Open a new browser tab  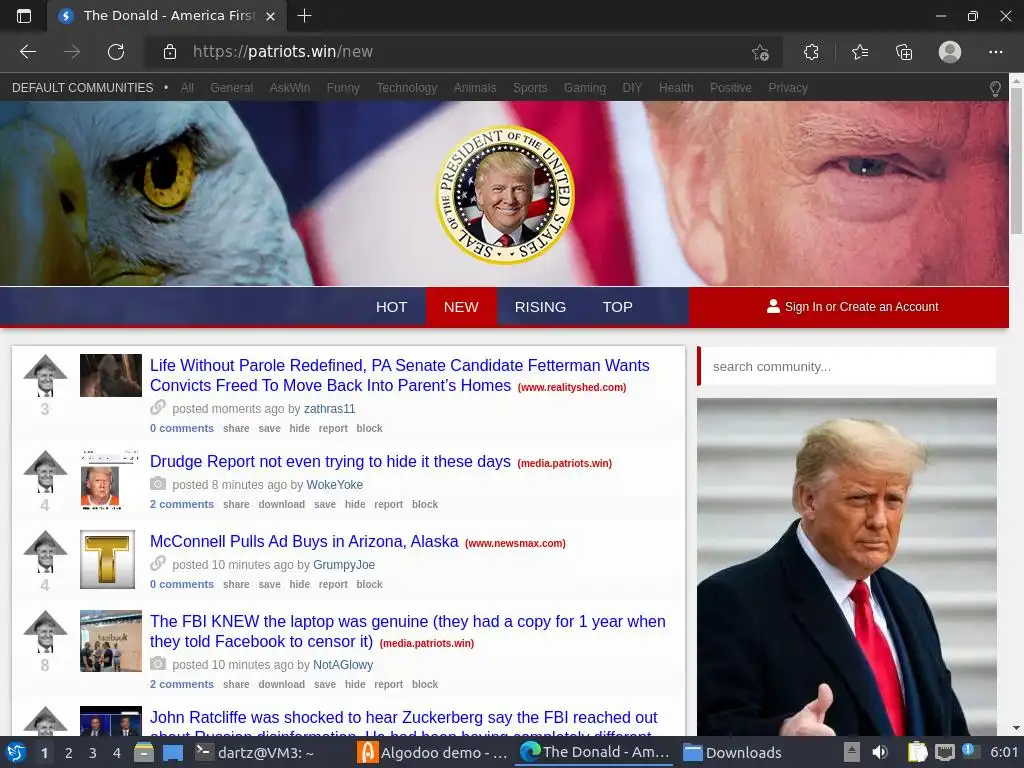point(304,16)
